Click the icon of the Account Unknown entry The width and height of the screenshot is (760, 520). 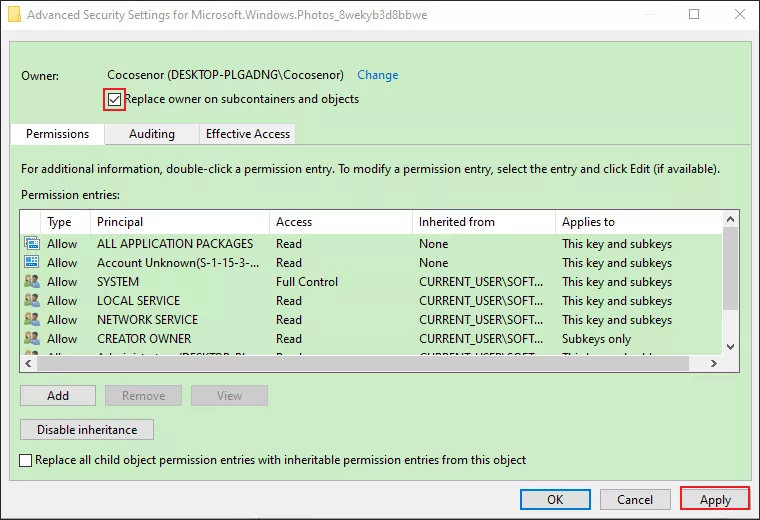click(x=32, y=262)
